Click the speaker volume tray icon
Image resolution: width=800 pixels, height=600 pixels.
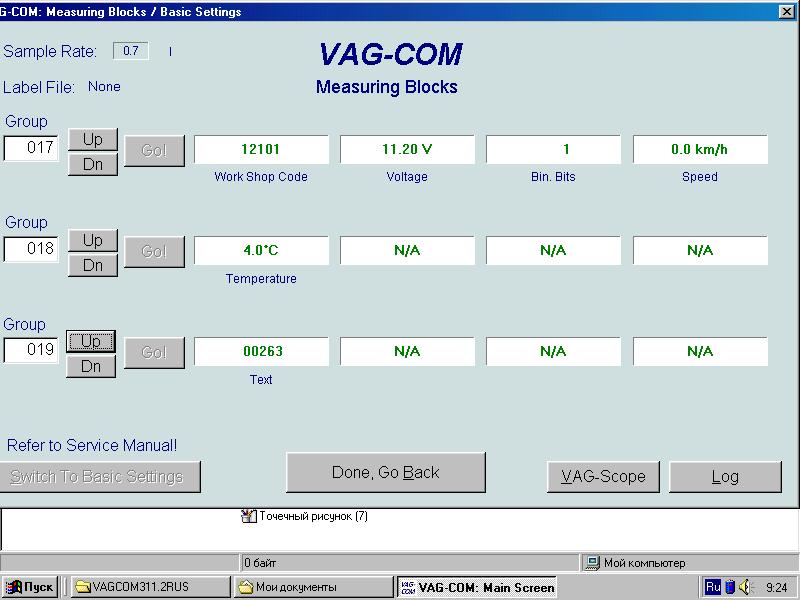pyautogui.click(x=745, y=587)
